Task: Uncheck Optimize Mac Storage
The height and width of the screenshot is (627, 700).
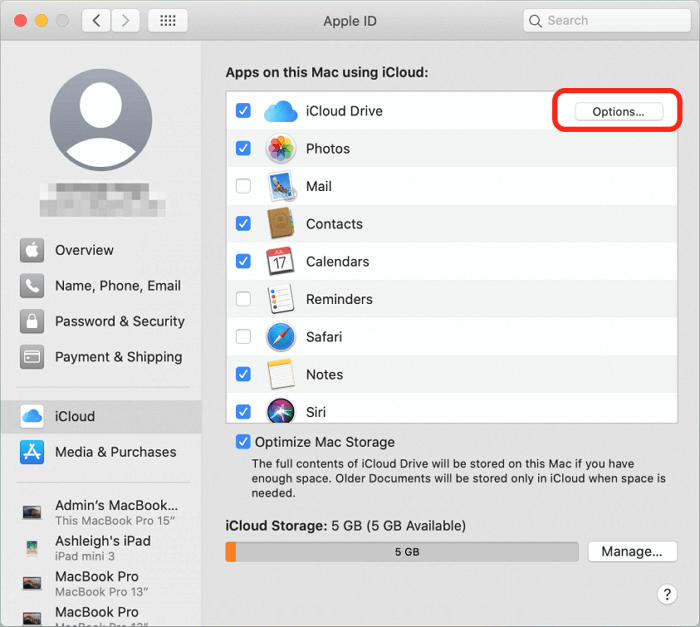Action: (243, 442)
